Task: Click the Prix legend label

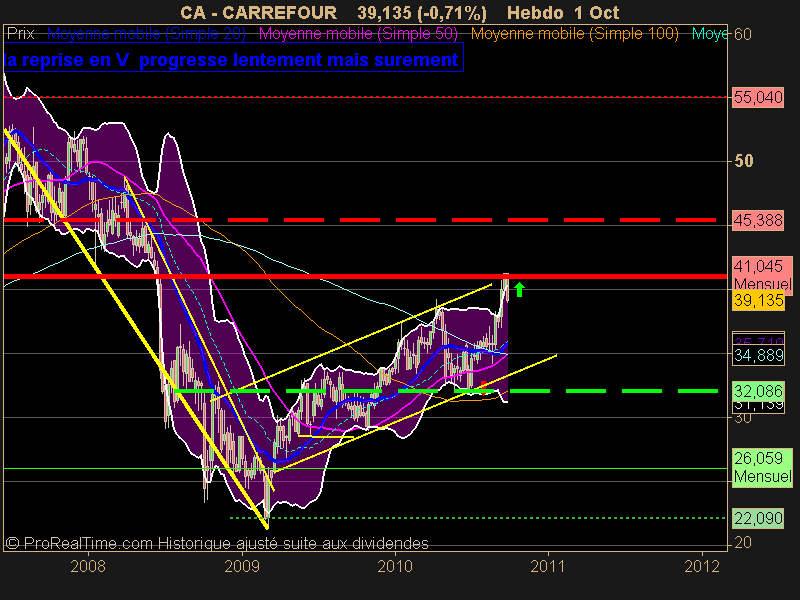Action: [20, 34]
